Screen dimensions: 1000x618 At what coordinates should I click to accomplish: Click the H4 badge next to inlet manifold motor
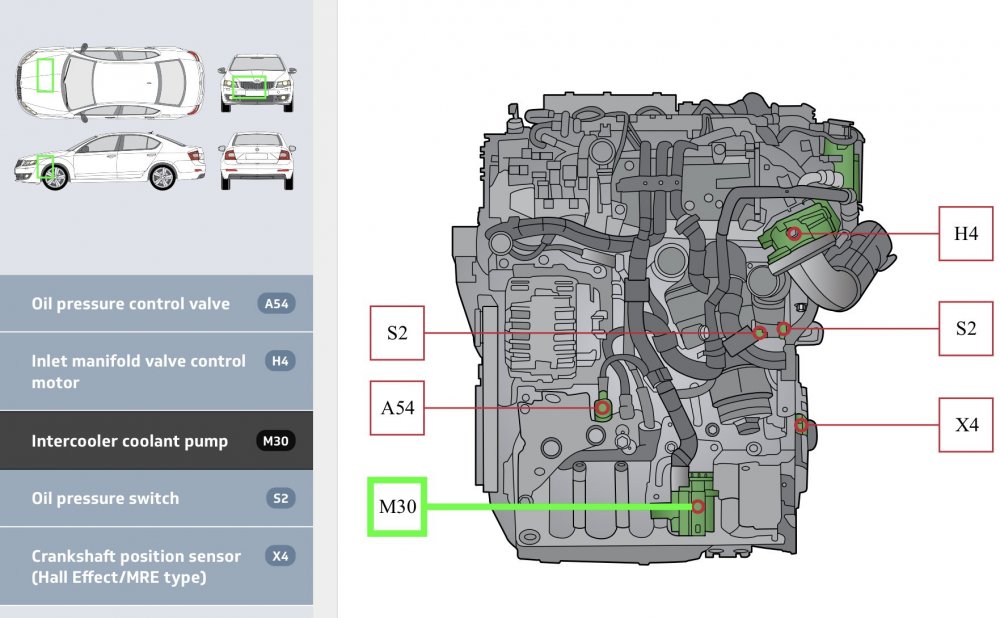278,361
